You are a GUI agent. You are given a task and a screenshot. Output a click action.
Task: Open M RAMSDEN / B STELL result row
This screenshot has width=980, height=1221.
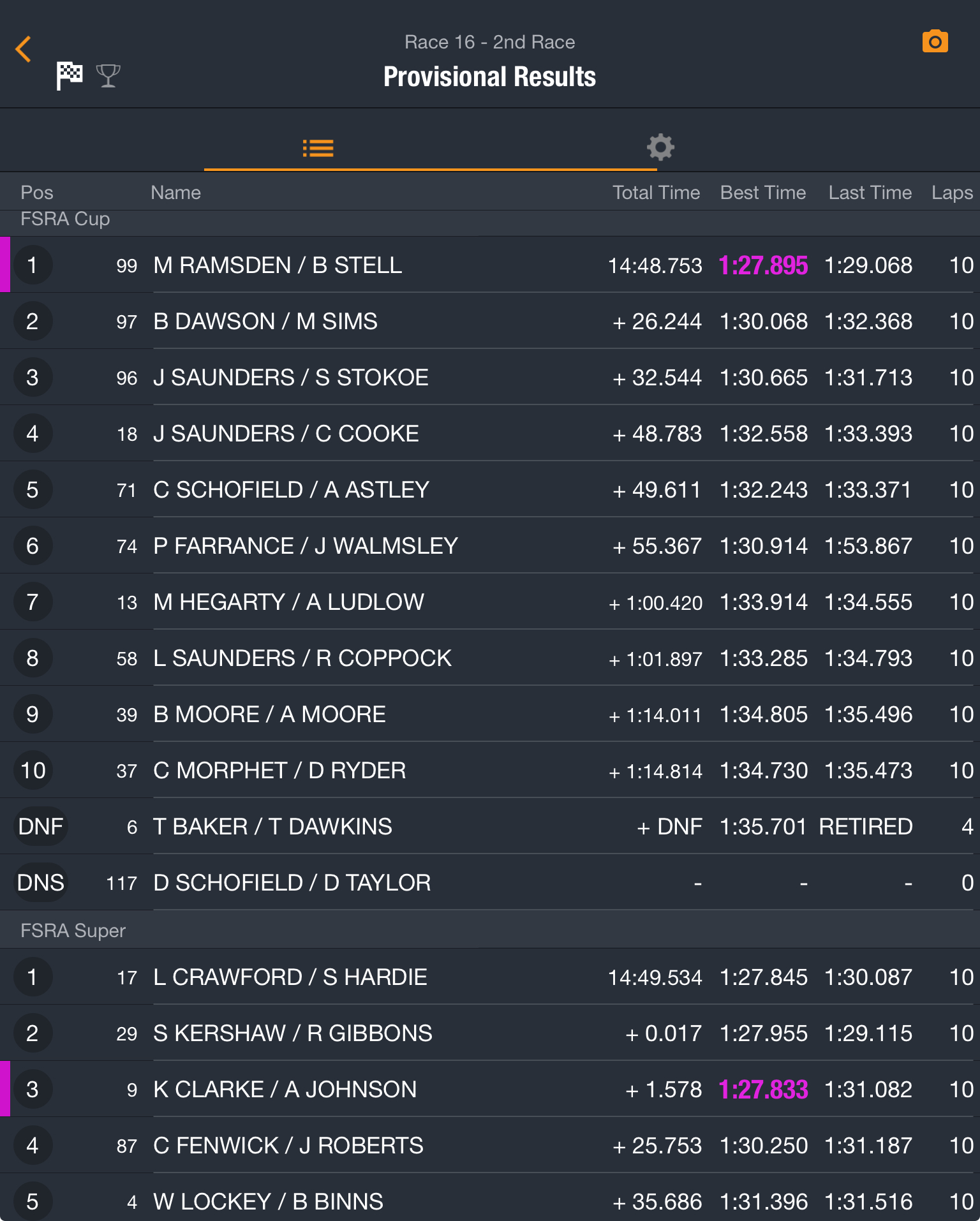click(278, 265)
